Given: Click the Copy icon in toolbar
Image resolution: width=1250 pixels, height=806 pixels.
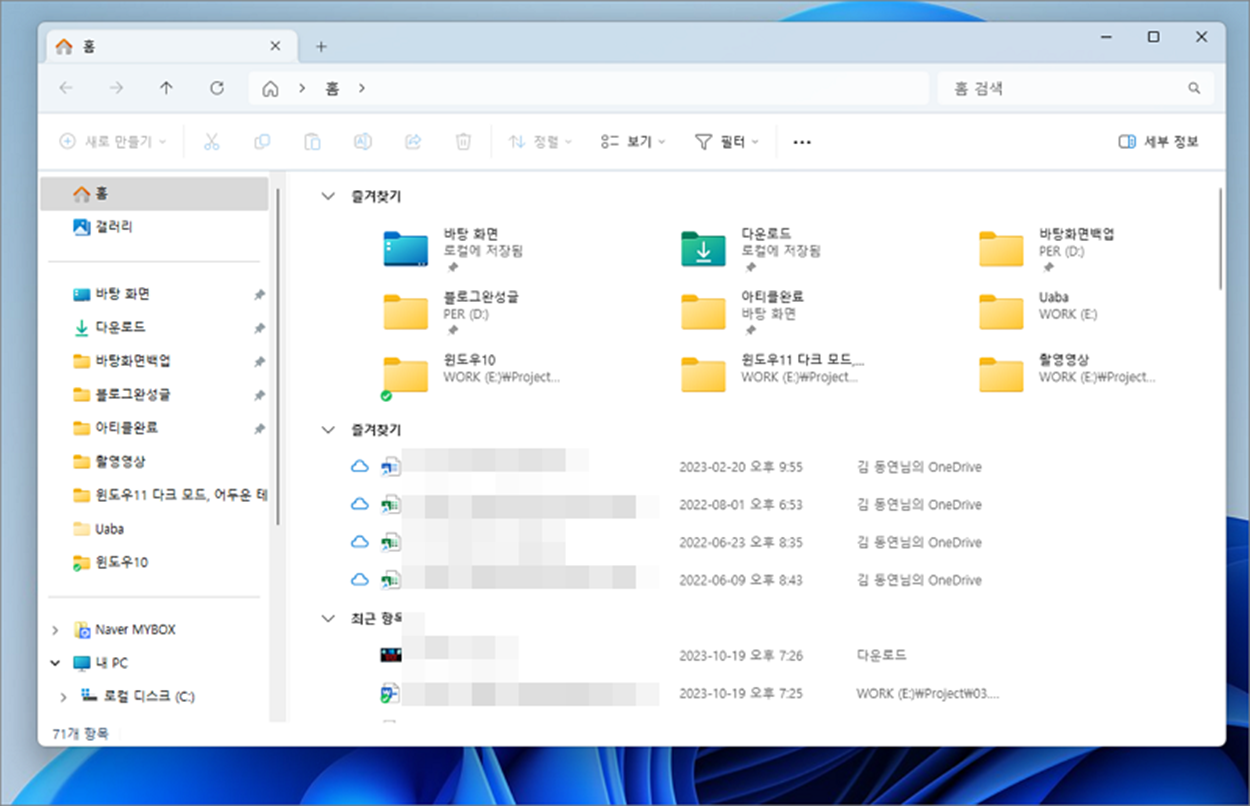Looking at the screenshot, I should pyautogui.click(x=262, y=142).
